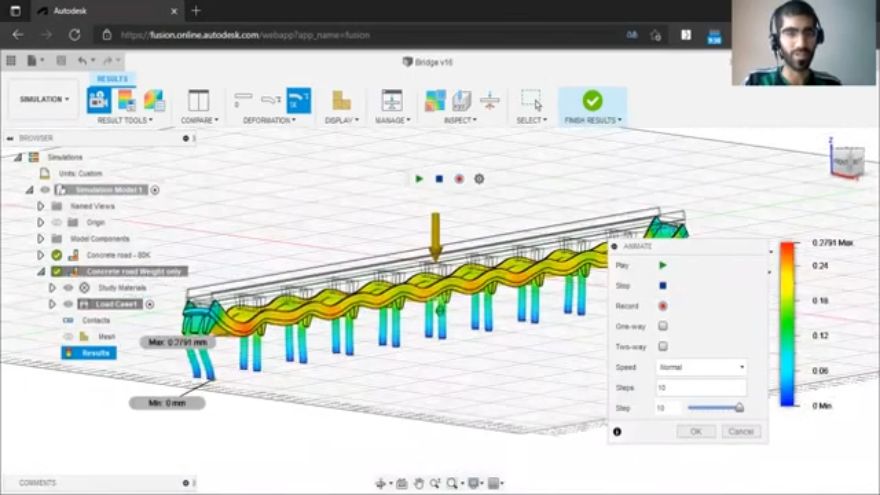Click the green Finish Results checkmark
Screen dimensions: 880x495
592,100
